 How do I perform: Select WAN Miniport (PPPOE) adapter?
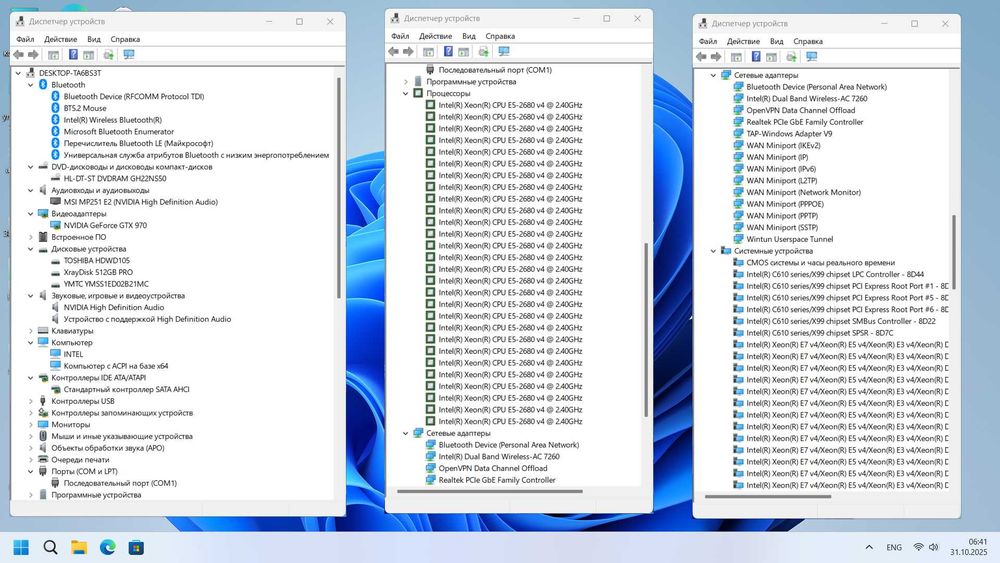[x=785, y=204]
